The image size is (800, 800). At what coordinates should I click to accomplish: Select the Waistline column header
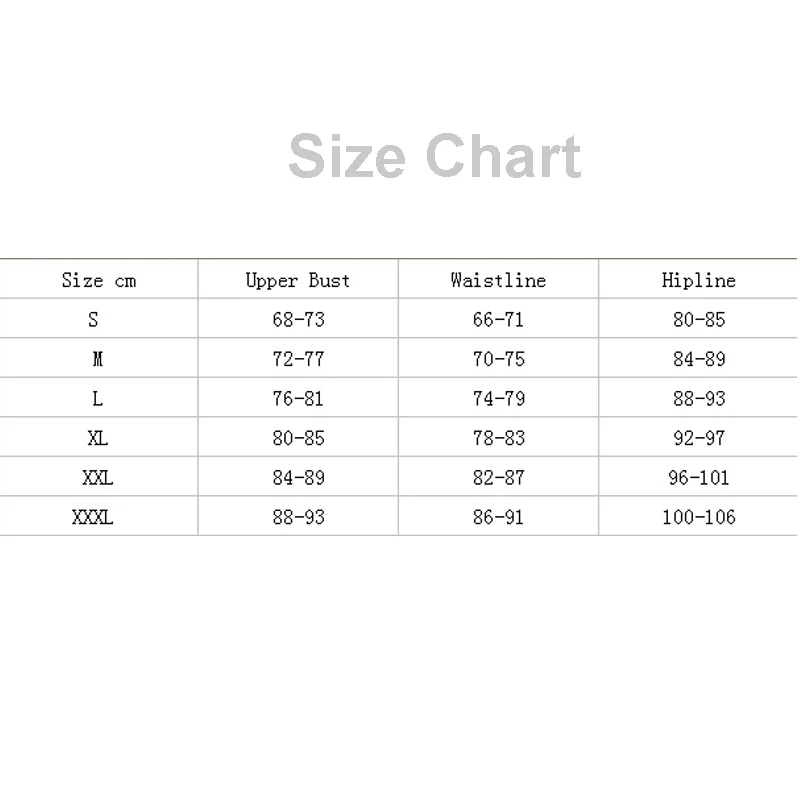[x=498, y=280]
